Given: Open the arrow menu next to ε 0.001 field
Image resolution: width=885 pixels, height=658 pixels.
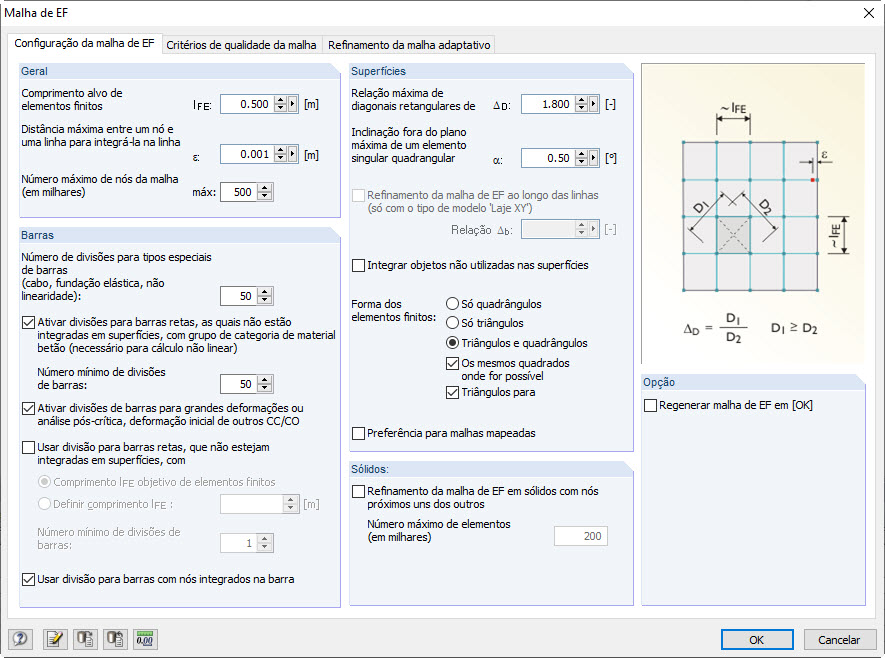Looking at the screenshot, I should click(292, 154).
